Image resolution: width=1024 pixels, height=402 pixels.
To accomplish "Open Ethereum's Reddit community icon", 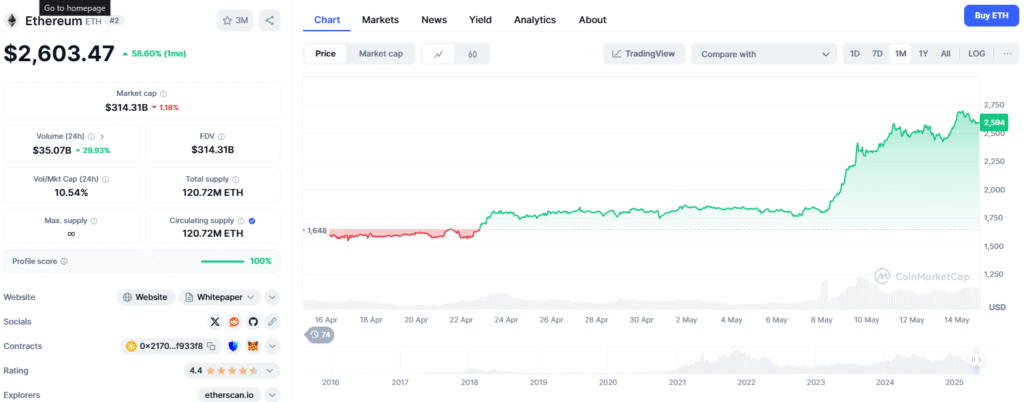I will pos(234,322).
